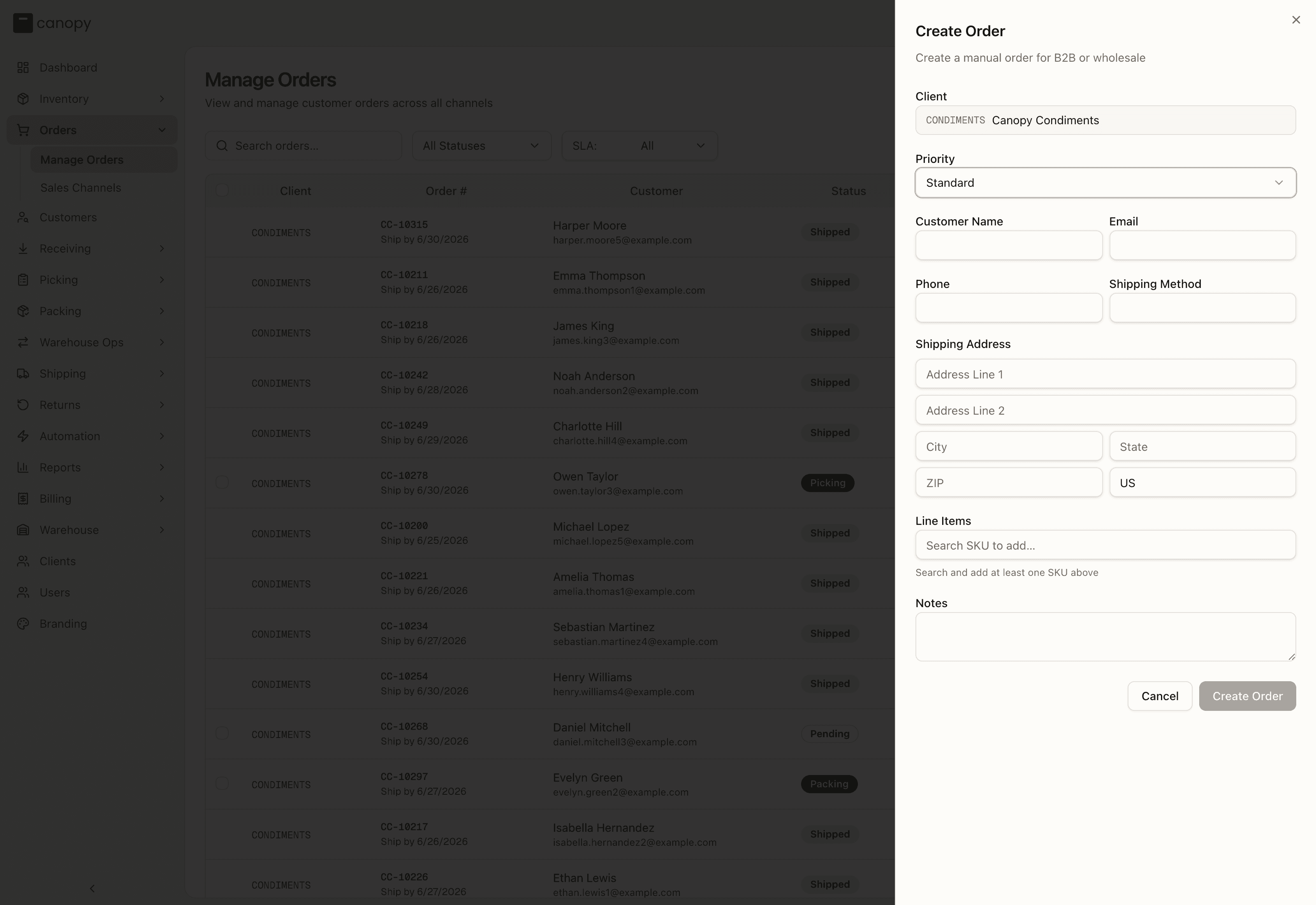
Task: Click the search magnifier icon in orders search
Action: (x=222, y=146)
